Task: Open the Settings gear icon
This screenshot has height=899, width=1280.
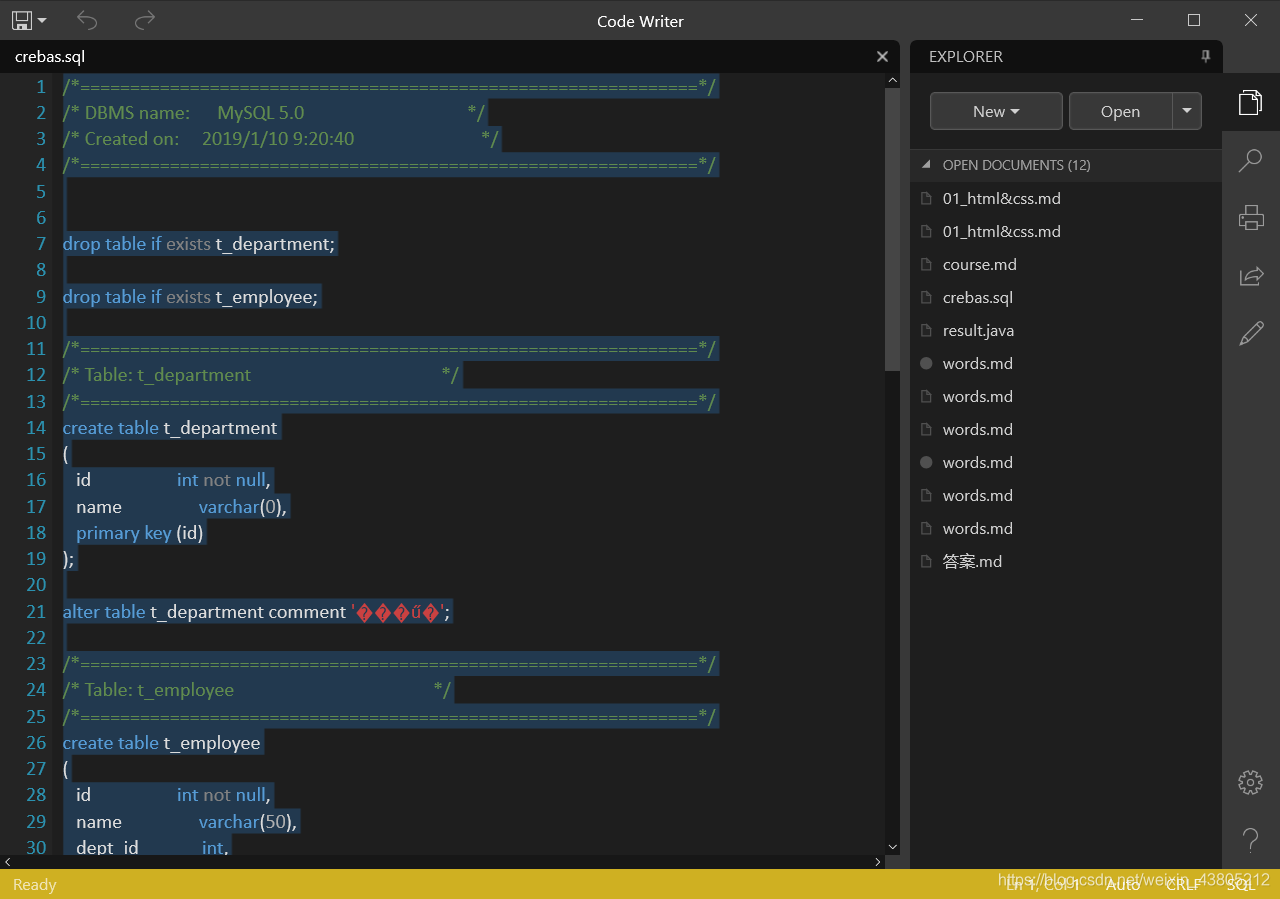Action: pos(1250,782)
